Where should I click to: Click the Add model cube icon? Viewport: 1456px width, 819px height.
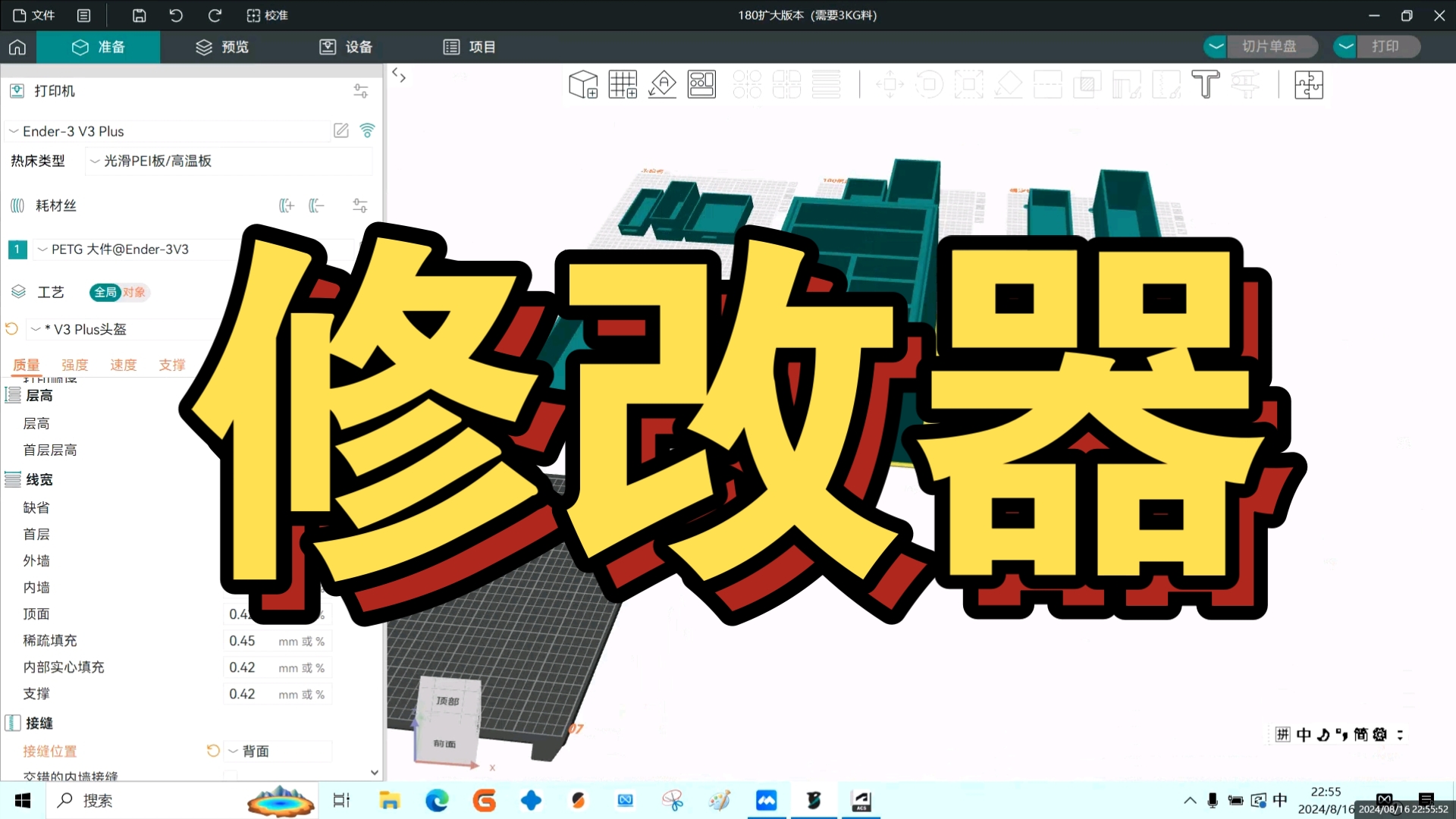pyautogui.click(x=582, y=84)
